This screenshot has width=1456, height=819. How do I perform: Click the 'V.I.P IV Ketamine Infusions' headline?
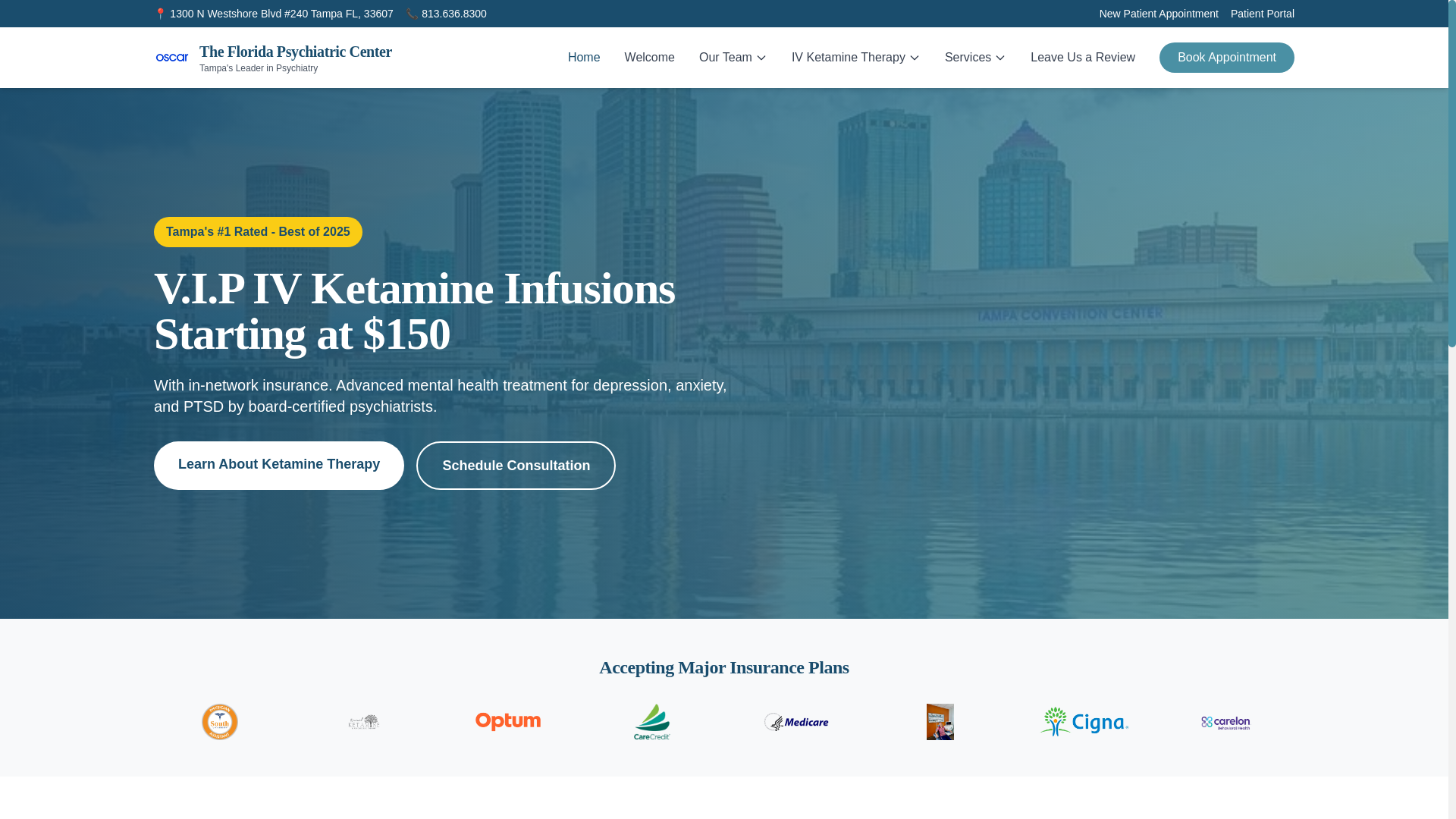coord(415,289)
